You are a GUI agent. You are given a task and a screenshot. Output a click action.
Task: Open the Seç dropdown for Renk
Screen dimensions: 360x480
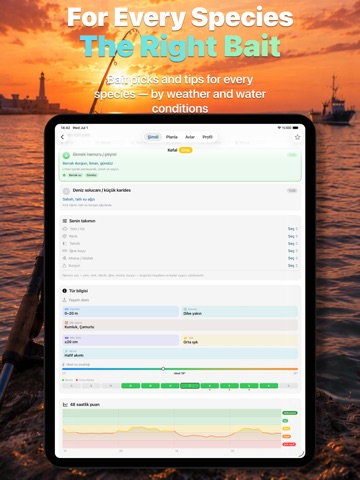coord(293,236)
